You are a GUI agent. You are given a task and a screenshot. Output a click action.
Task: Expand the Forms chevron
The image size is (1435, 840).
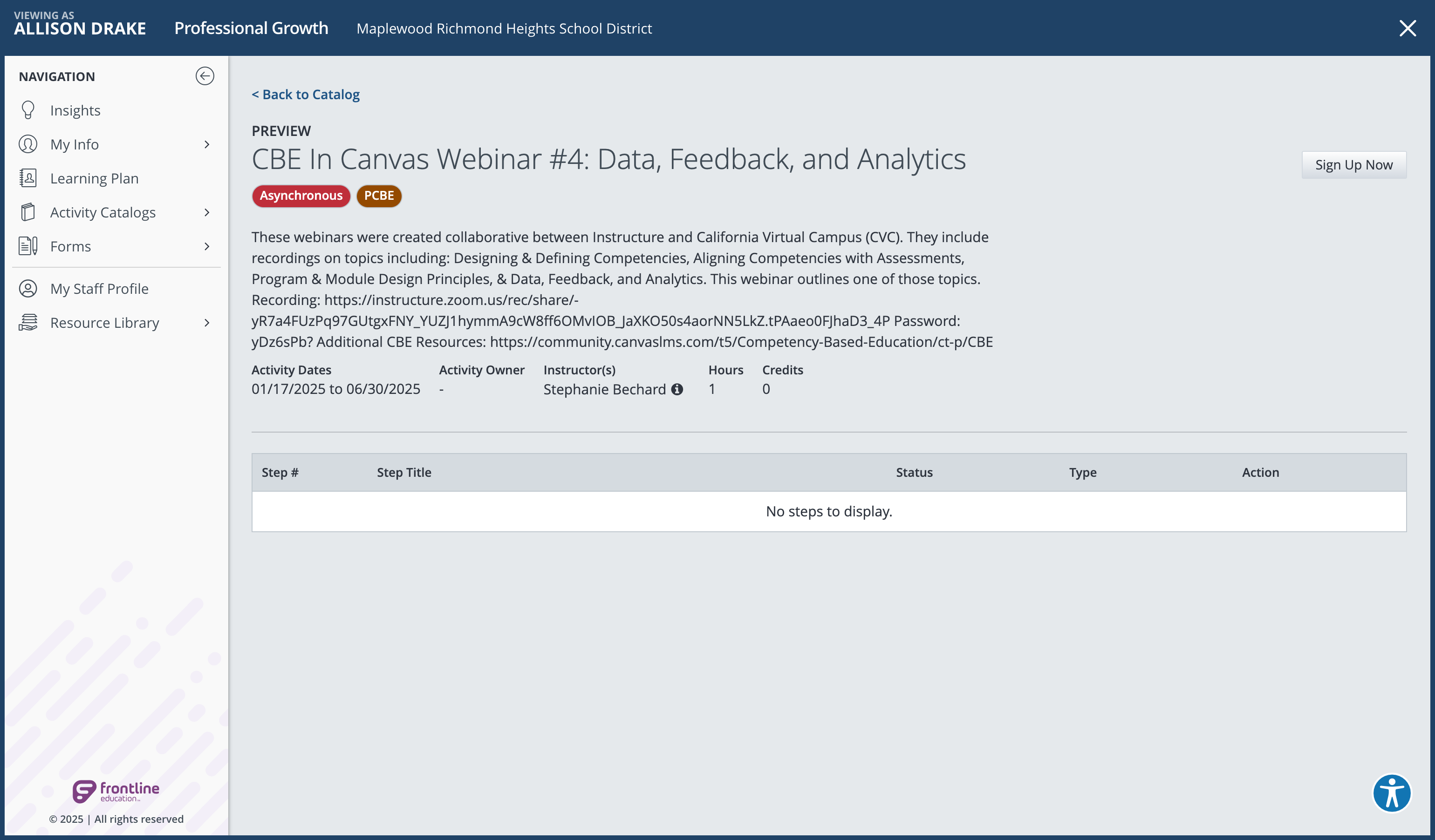tap(207, 246)
